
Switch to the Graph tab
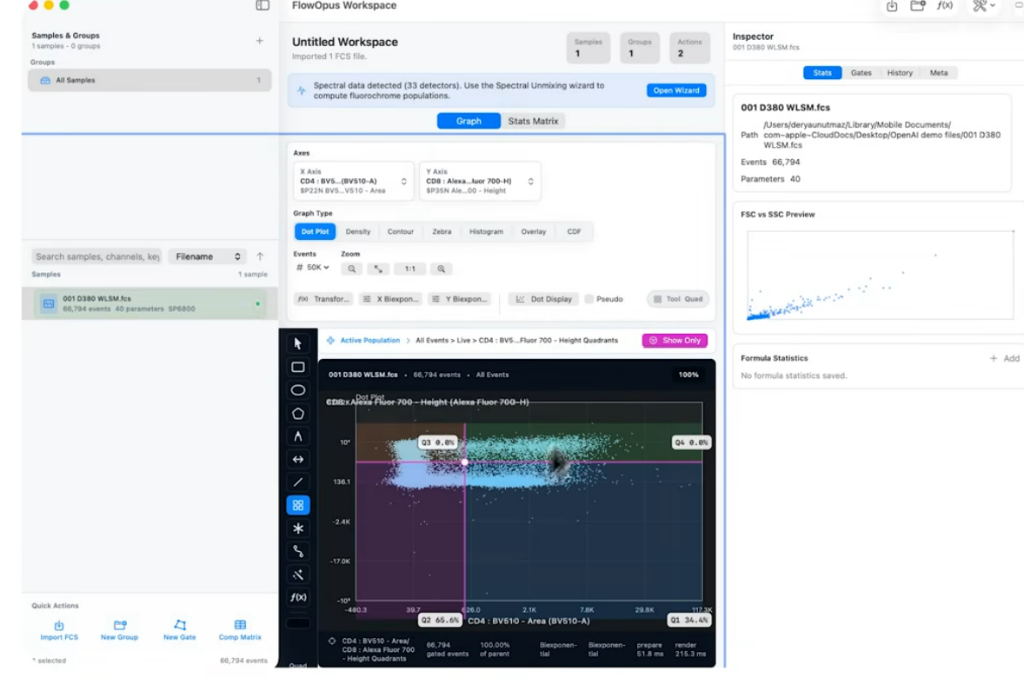(x=469, y=121)
